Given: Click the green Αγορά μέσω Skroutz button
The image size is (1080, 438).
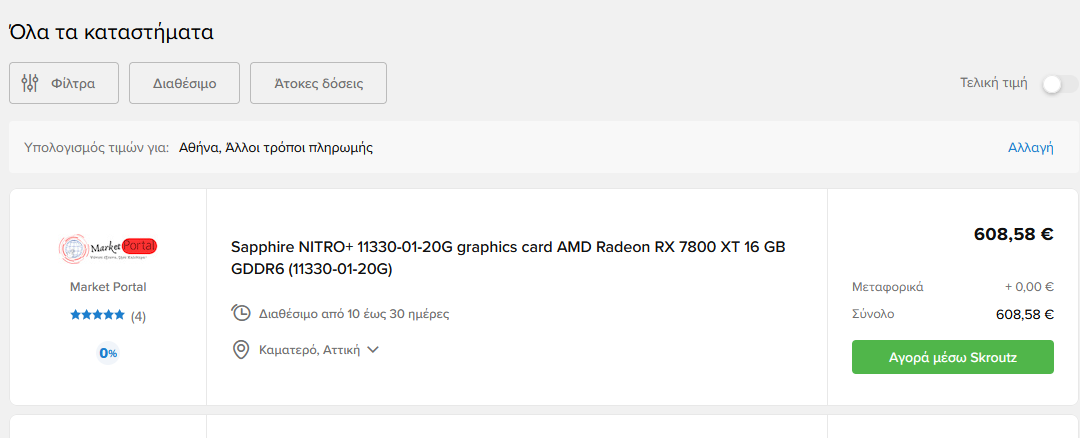Looking at the screenshot, I should click(953, 357).
